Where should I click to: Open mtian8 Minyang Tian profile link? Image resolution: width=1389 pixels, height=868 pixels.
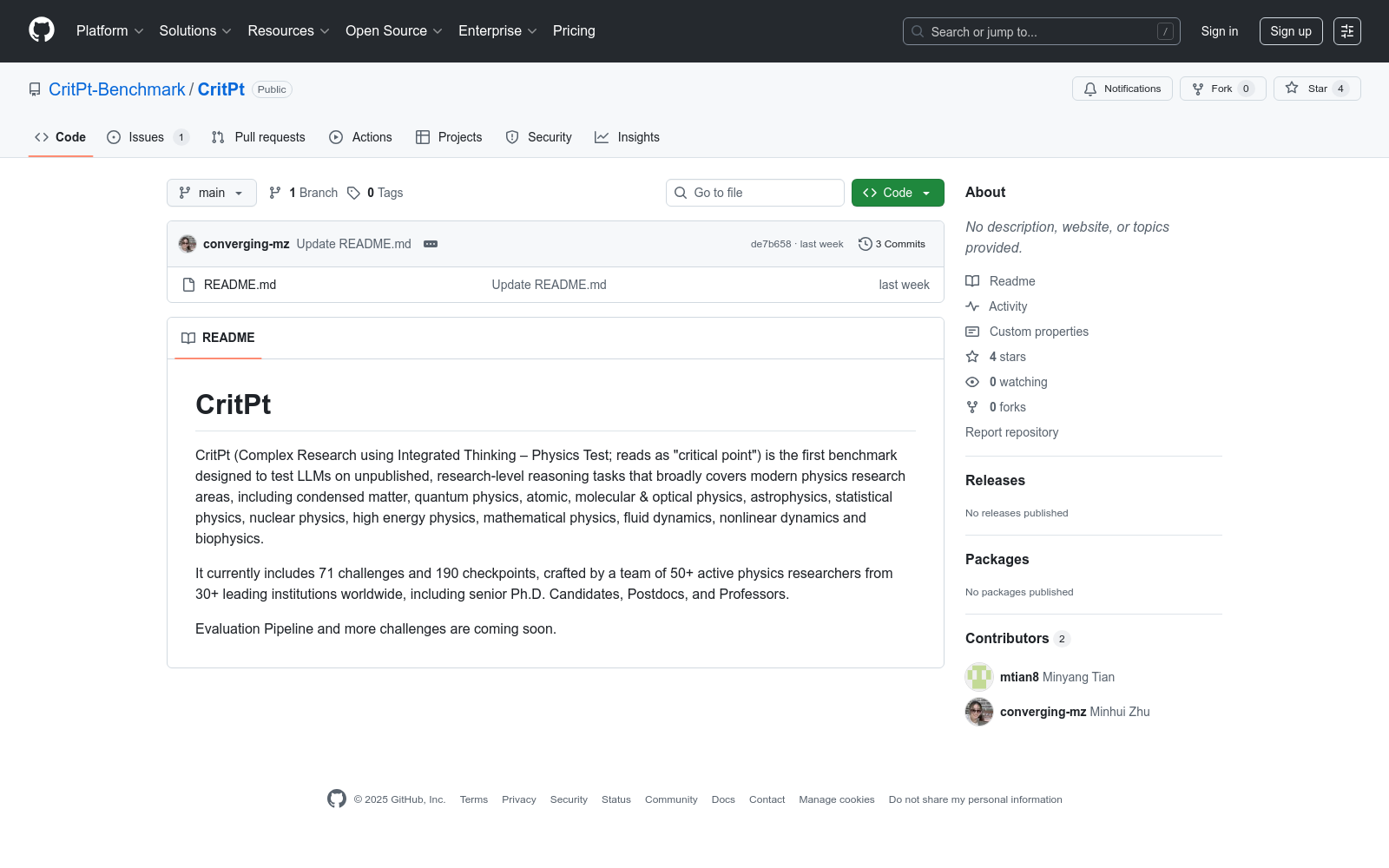pyautogui.click(x=1057, y=677)
